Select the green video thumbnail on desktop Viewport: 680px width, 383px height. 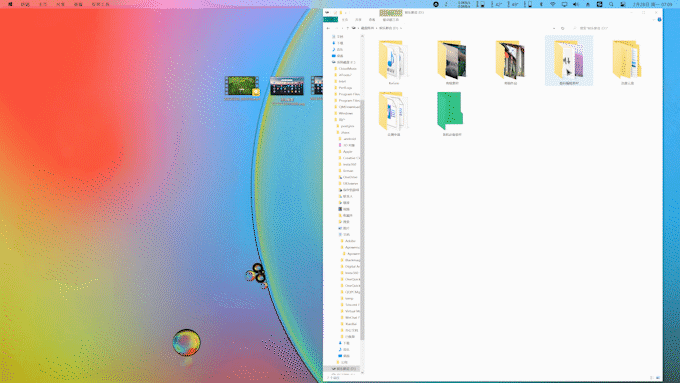(x=242, y=86)
